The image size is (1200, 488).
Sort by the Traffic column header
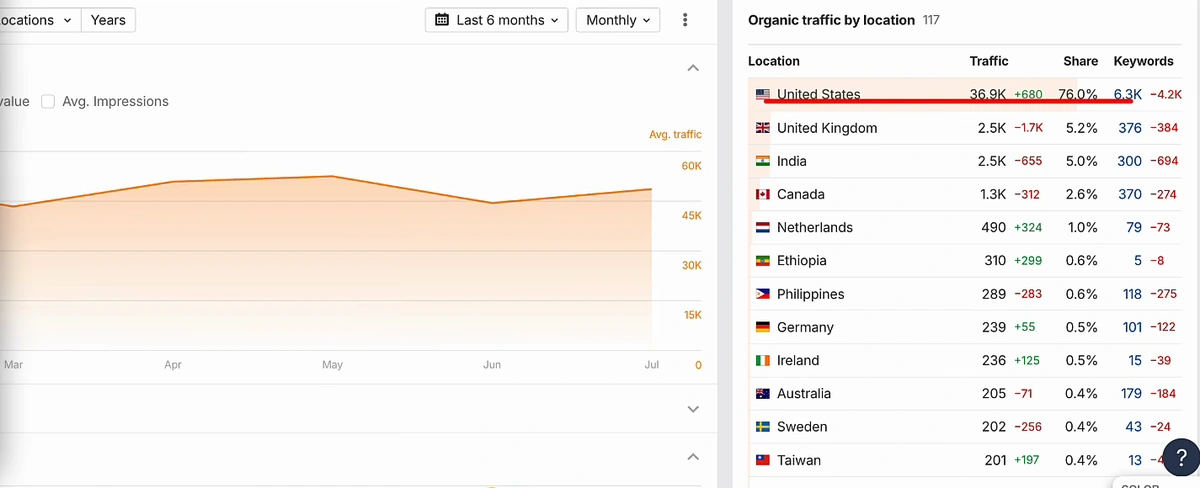pos(989,61)
